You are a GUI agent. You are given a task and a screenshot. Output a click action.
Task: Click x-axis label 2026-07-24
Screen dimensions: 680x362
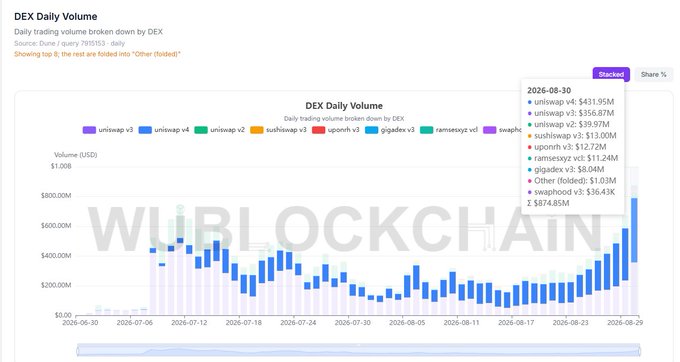click(298, 323)
